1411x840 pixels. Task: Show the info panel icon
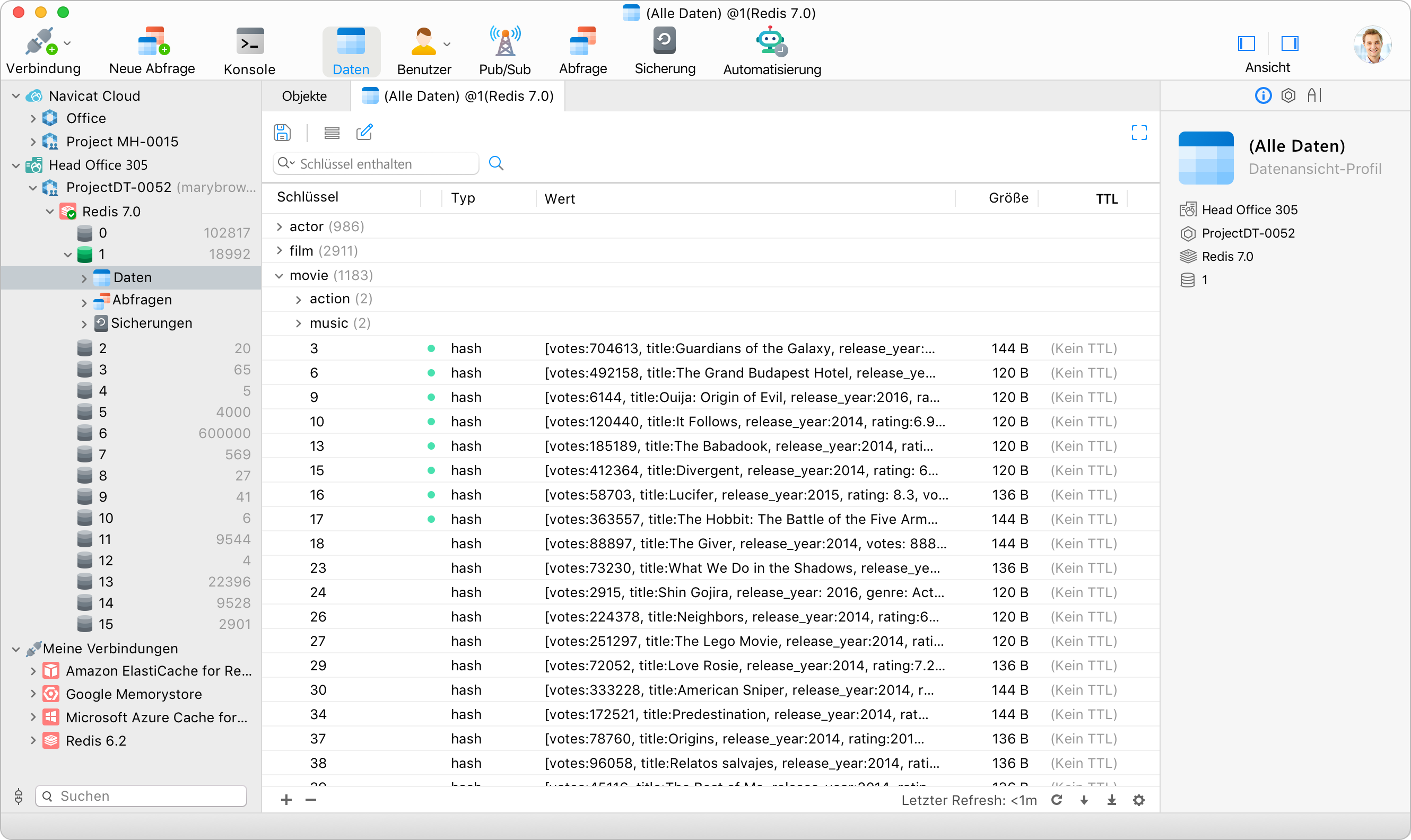[x=1262, y=95]
